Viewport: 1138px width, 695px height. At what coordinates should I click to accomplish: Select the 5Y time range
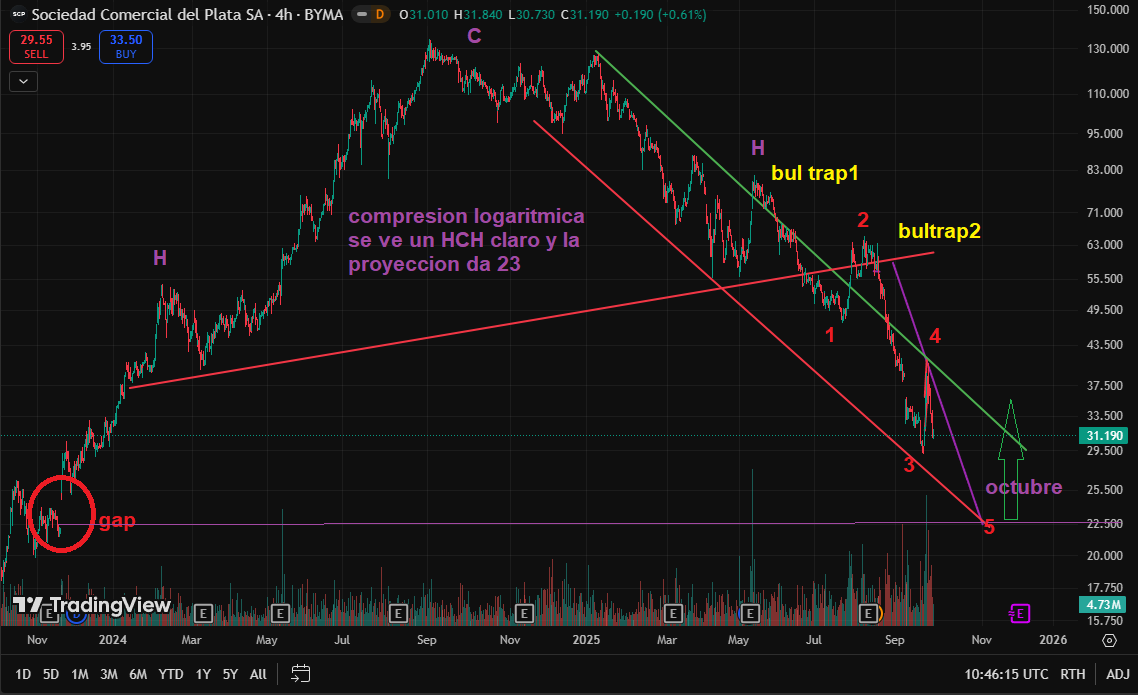(230, 674)
